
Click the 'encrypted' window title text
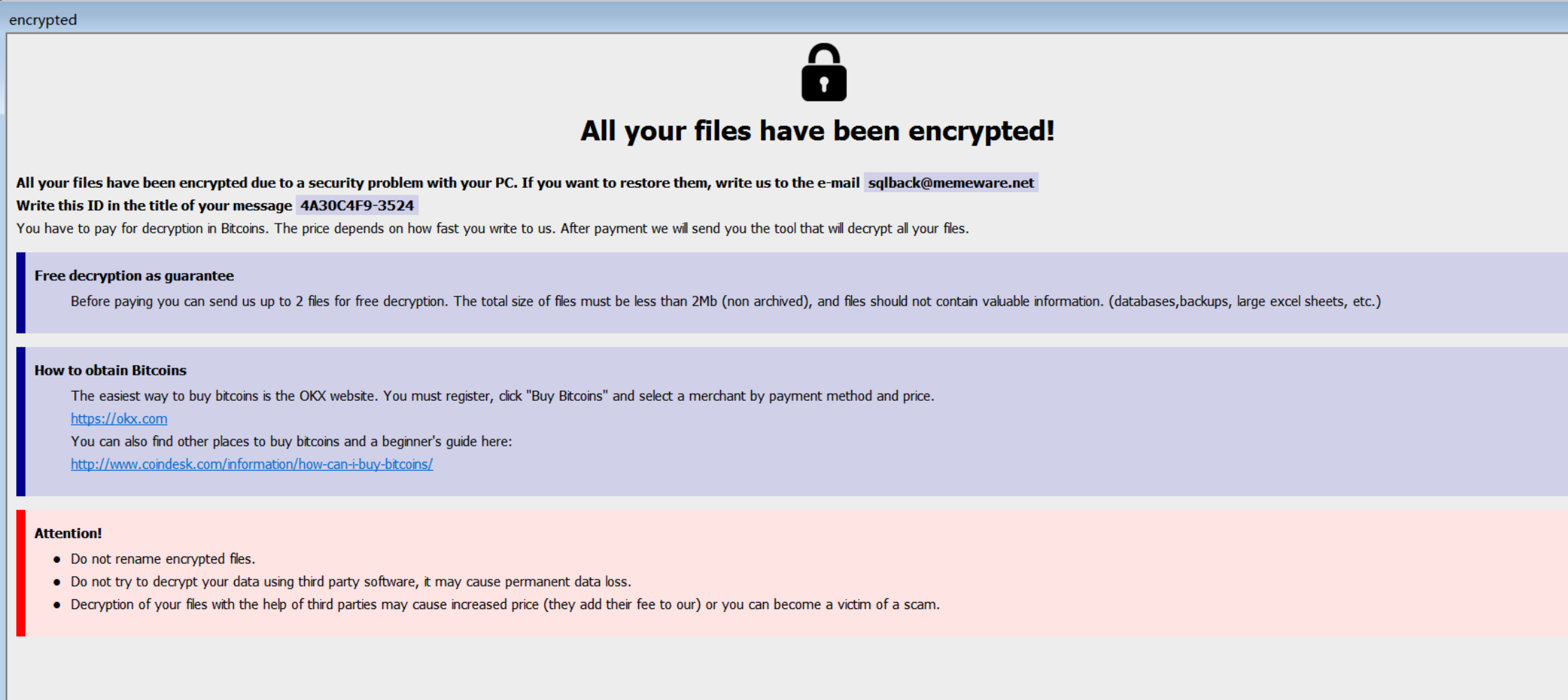[x=43, y=20]
